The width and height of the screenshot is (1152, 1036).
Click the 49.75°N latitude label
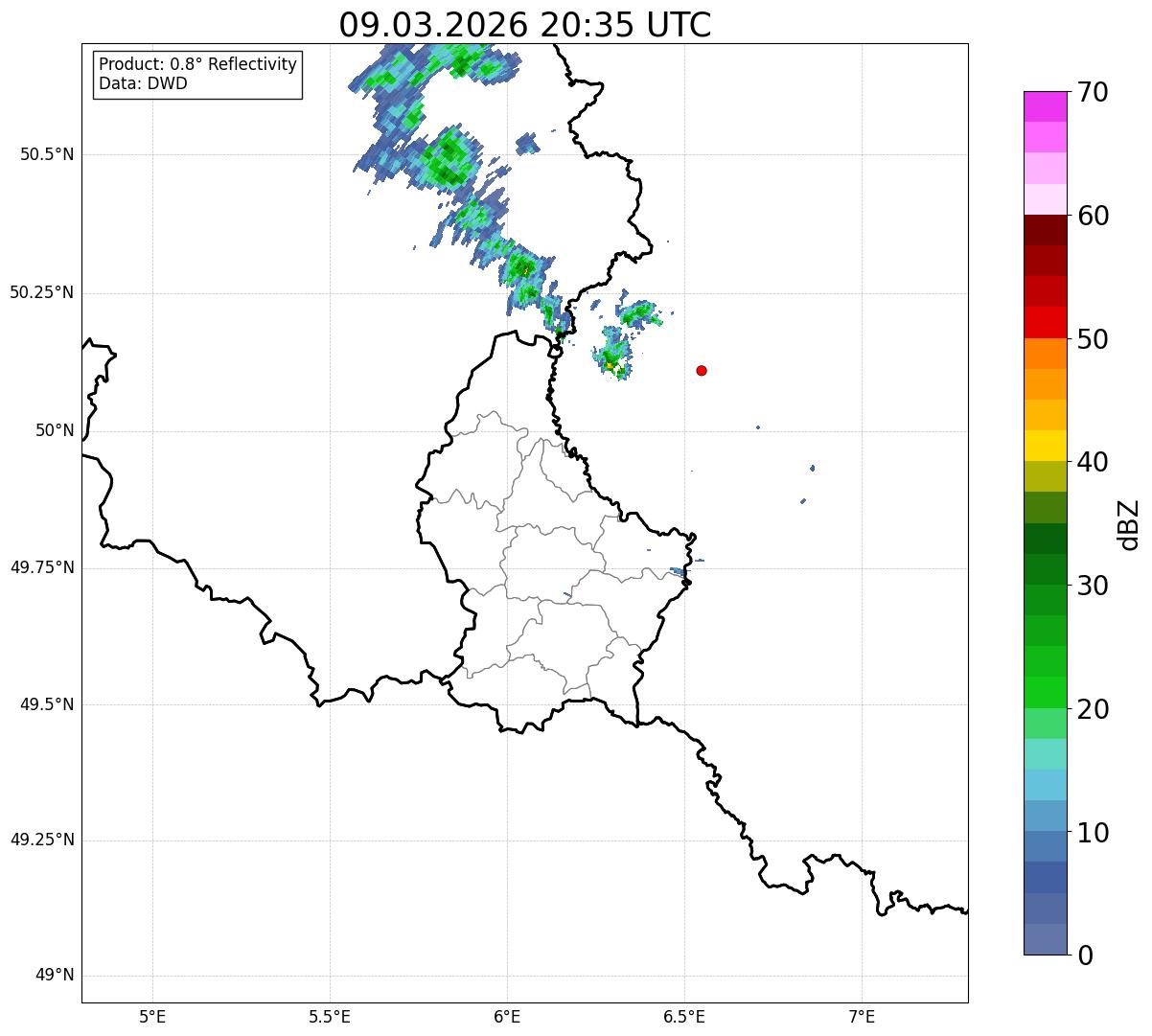click(x=41, y=567)
